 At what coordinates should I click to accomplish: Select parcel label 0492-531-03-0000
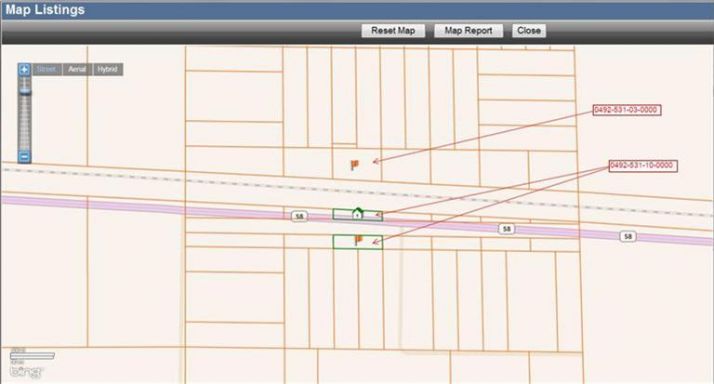[x=627, y=110]
